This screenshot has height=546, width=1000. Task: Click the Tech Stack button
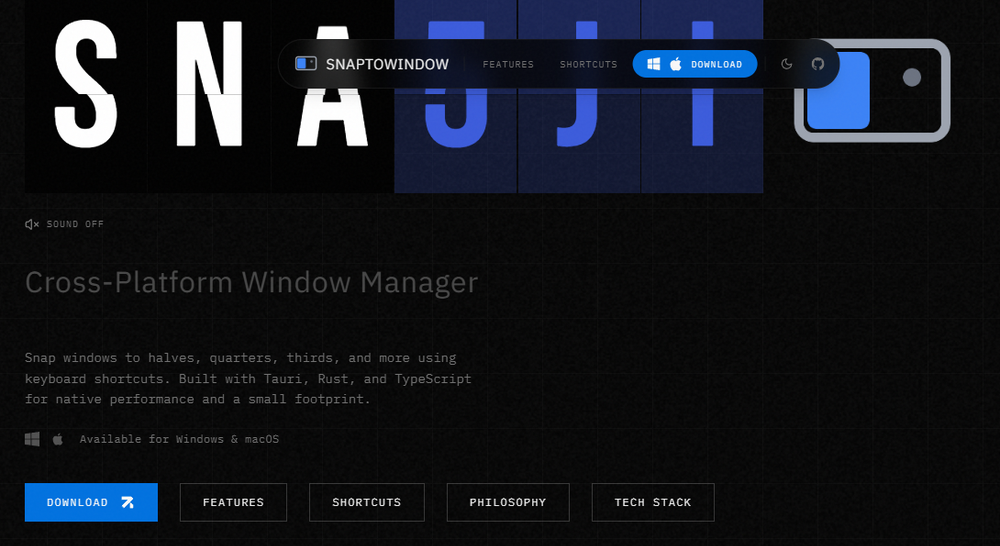click(653, 502)
